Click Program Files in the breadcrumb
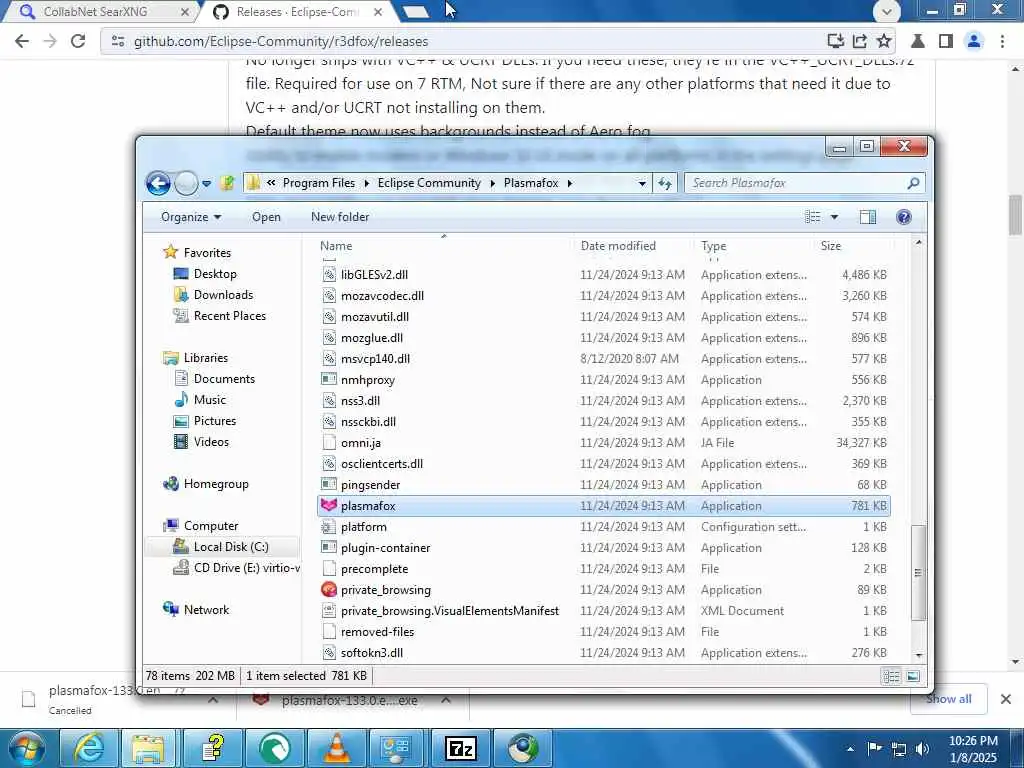Viewport: 1024px width, 768px height. (319, 183)
